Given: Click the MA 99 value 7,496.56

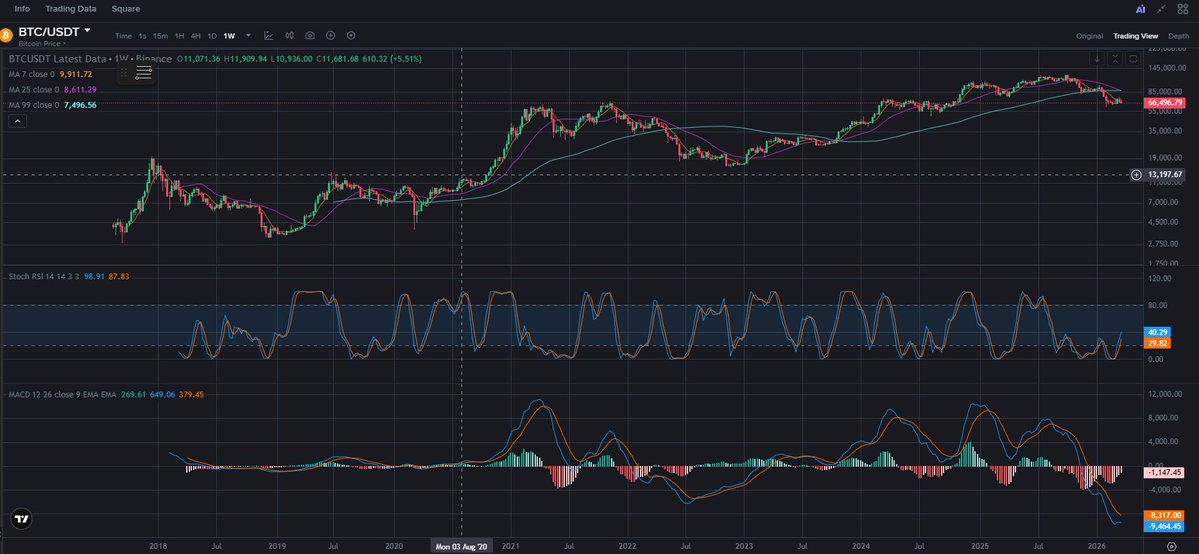Looking at the screenshot, I should click(x=80, y=105).
